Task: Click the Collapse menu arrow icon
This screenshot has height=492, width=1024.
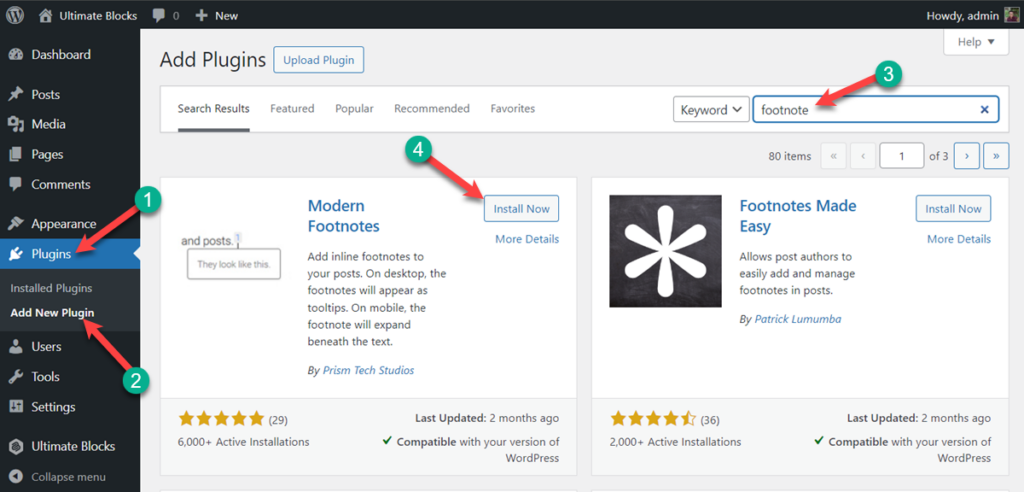Action: (x=16, y=477)
